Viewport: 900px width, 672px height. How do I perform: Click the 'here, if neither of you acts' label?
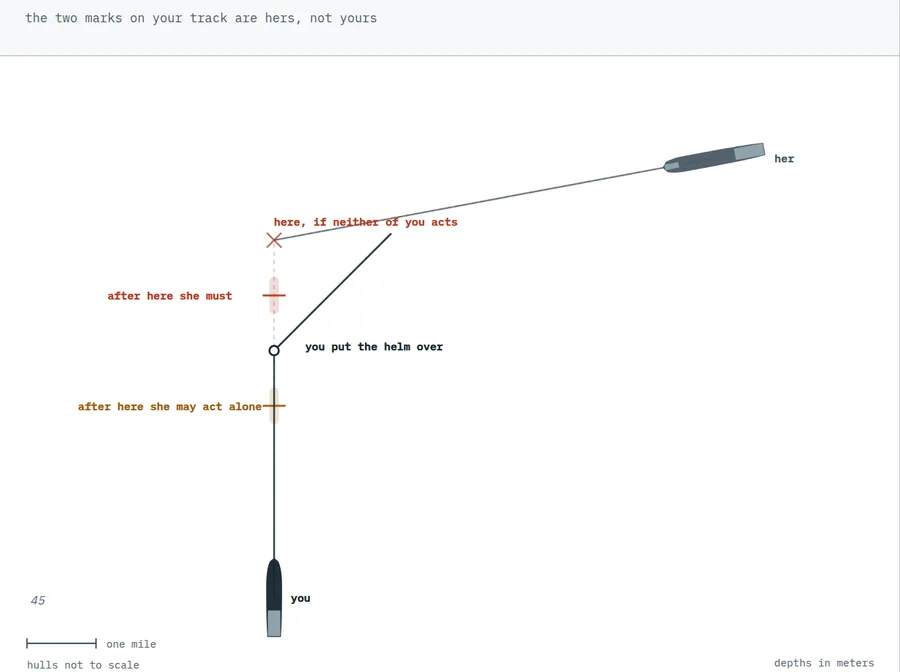point(366,222)
